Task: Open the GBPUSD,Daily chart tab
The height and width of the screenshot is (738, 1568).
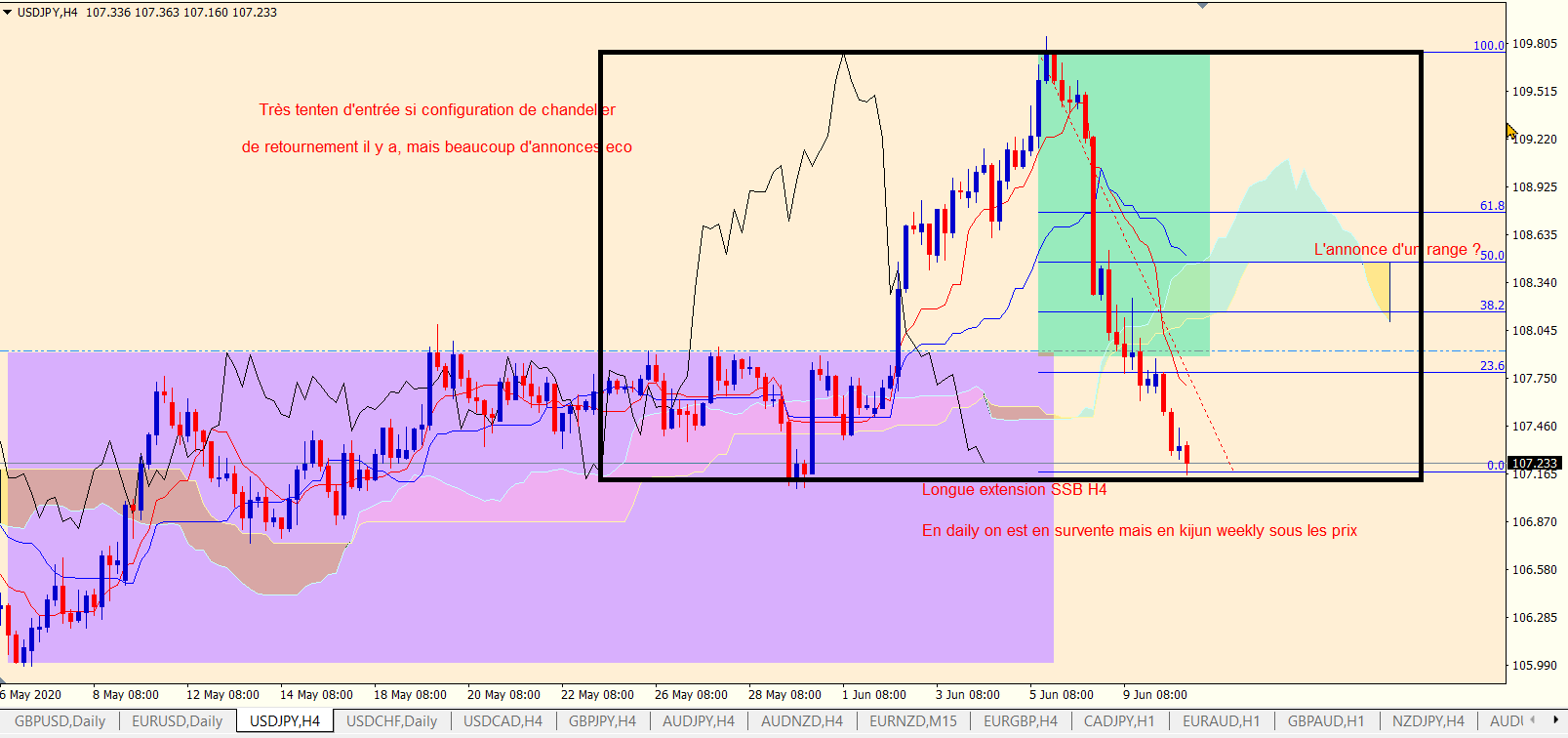Action: (x=60, y=721)
